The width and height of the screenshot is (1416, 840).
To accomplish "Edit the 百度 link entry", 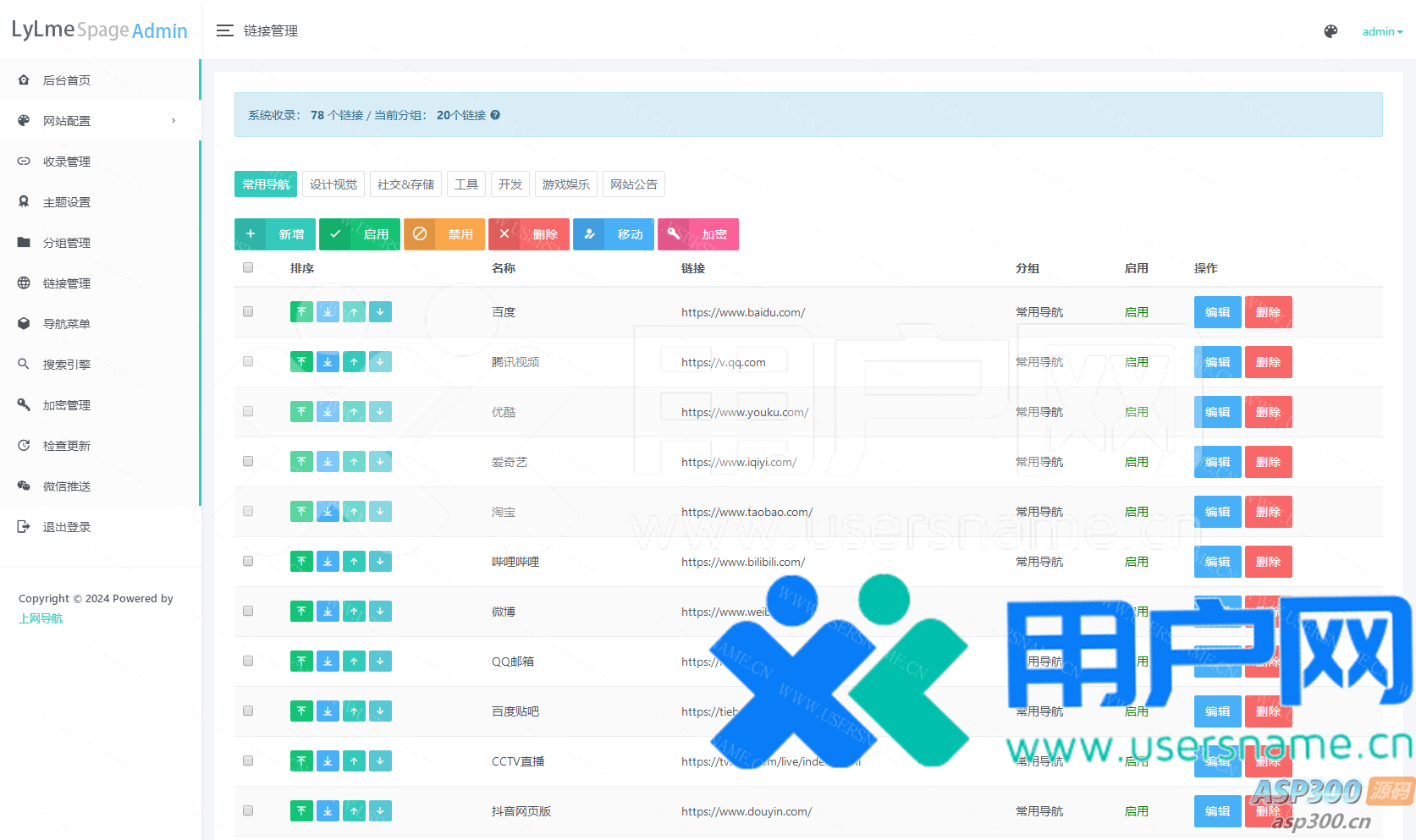I will click(1217, 312).
